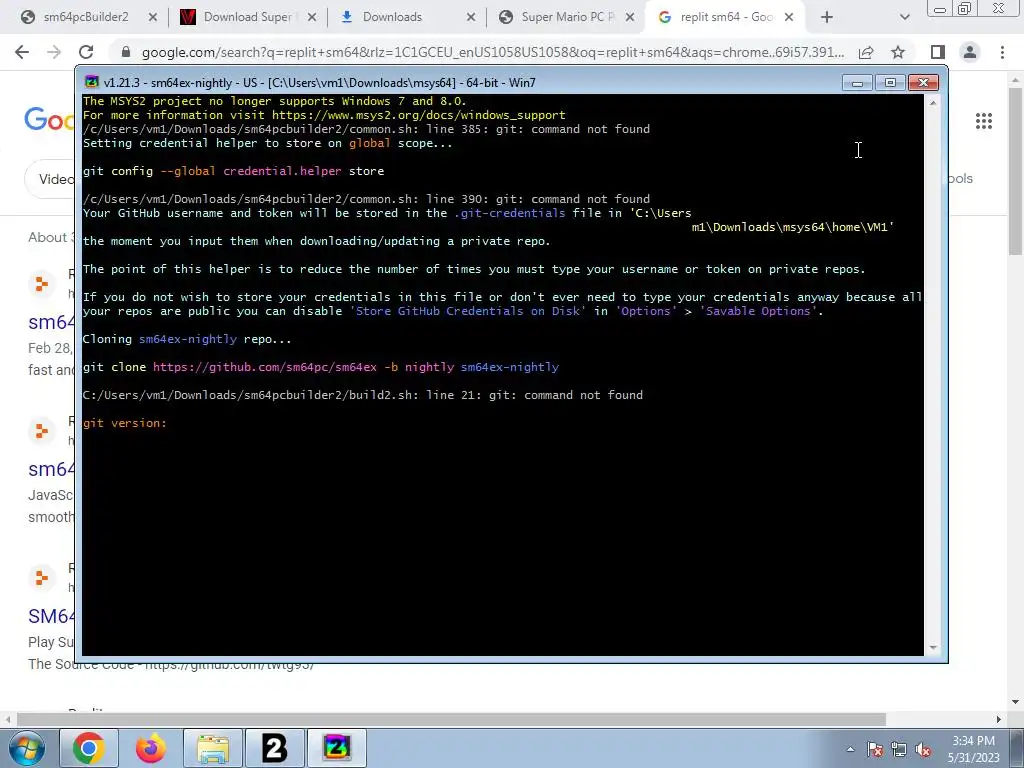Click the muted volume tray icon
The image size is (1024, 768).
[x=923, y=749]
